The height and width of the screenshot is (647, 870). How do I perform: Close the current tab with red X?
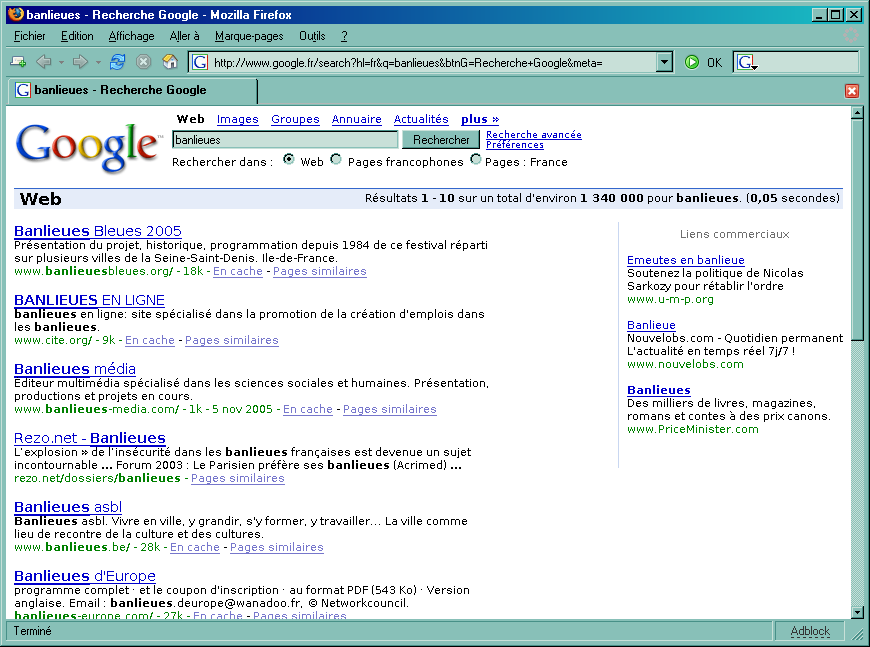852,90
